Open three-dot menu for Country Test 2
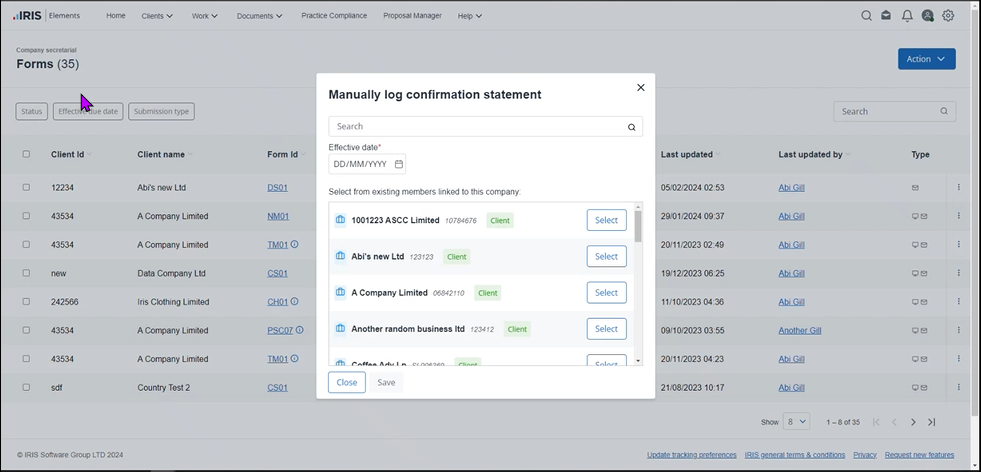Image resolution: width=981 pixels, height=472 pixels. 958,387
